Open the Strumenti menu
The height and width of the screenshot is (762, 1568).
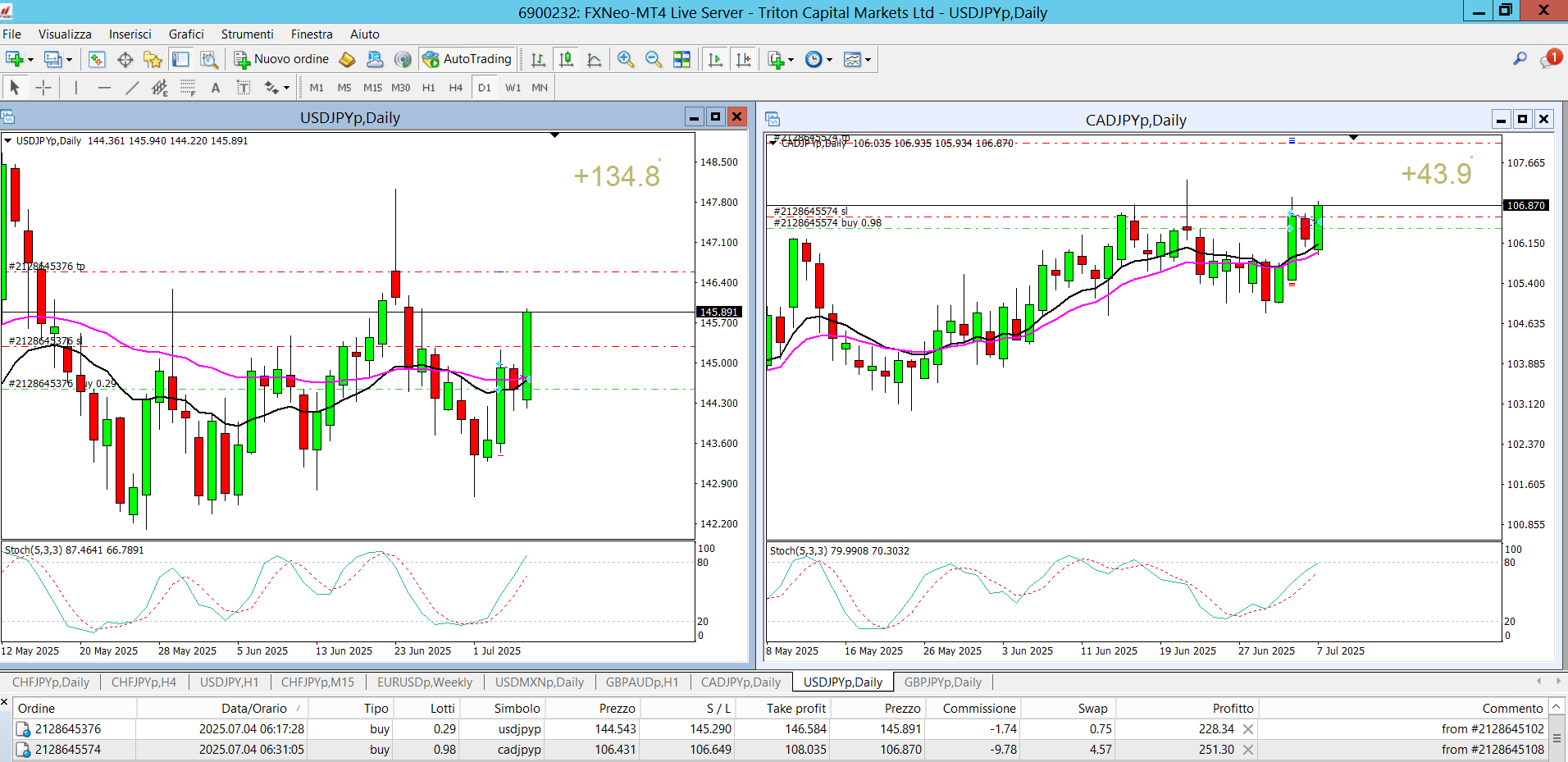tap(247, 34)
